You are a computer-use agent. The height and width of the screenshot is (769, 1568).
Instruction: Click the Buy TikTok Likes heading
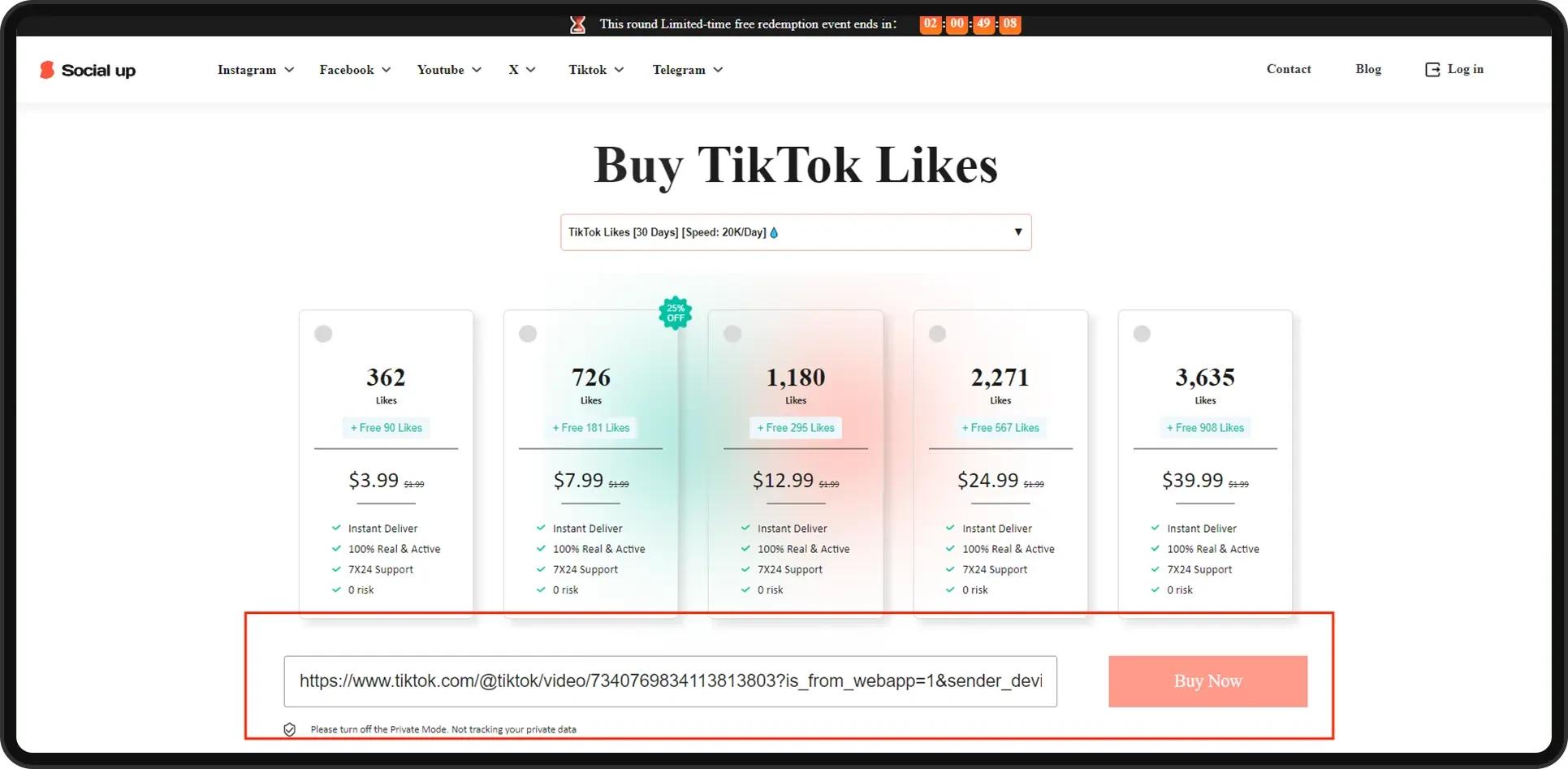point(796,166)
